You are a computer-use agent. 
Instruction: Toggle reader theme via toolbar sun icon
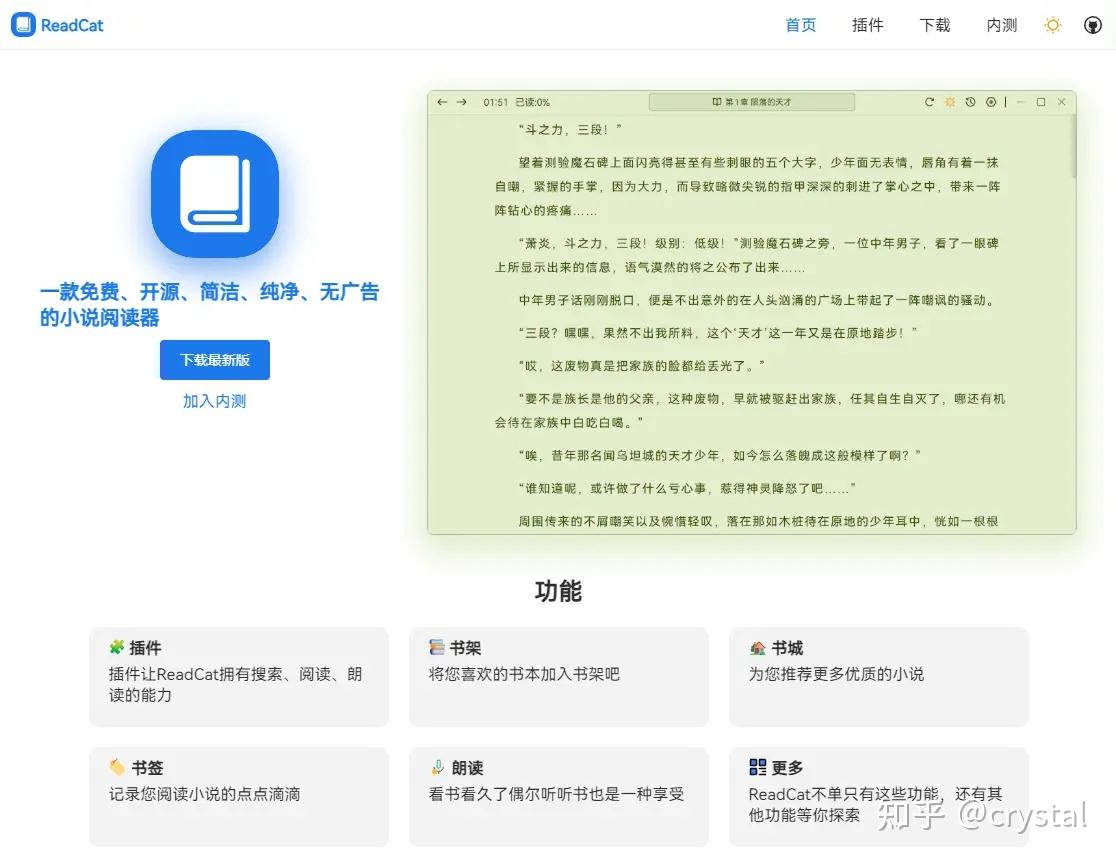pos(950,101)
